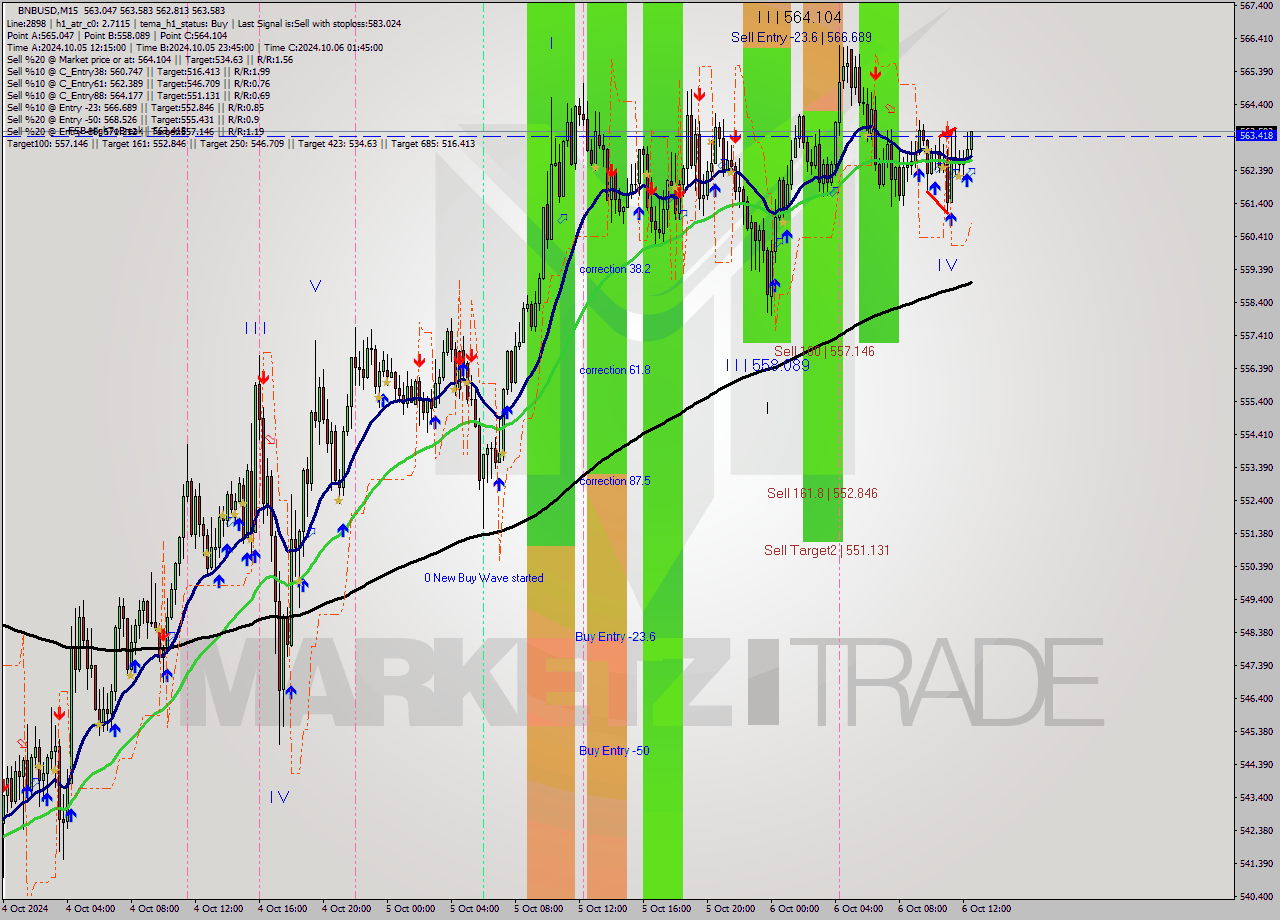Click the 542.380 price axis value

1256,831
